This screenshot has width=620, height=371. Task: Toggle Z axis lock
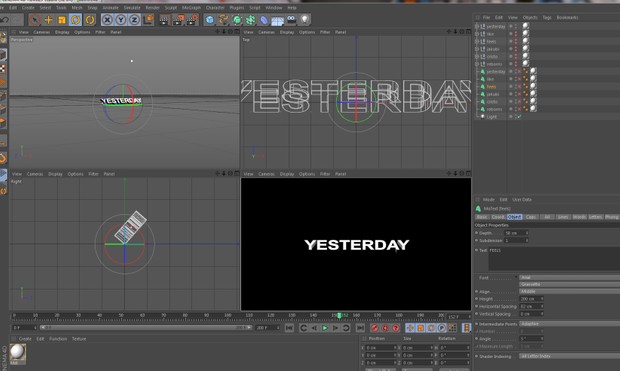point(134,19)
